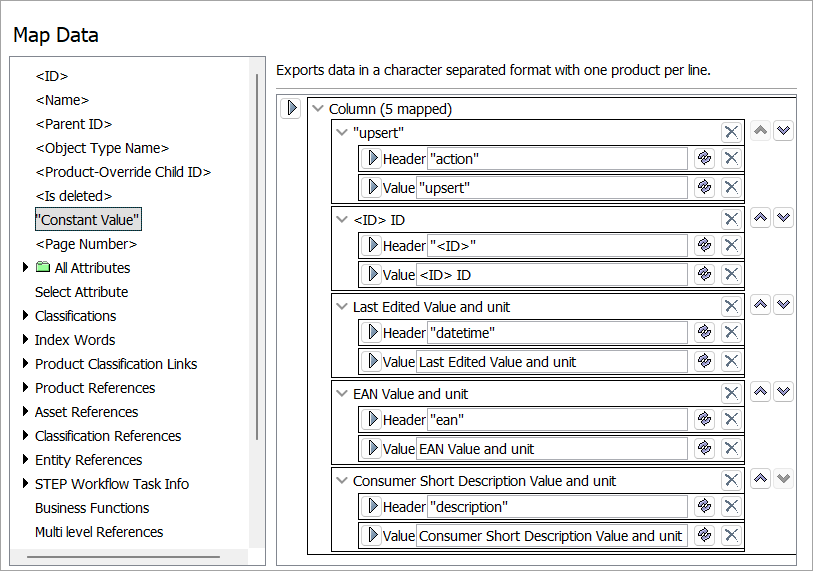Delete the "<ID>" header value
This screenshot has width=813, height=571.
point(731,245)
